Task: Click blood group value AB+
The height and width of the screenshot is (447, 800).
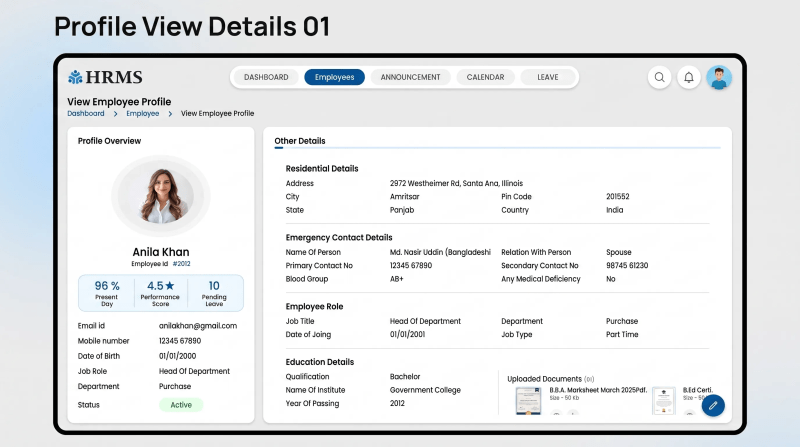Action: coord(396,279)
